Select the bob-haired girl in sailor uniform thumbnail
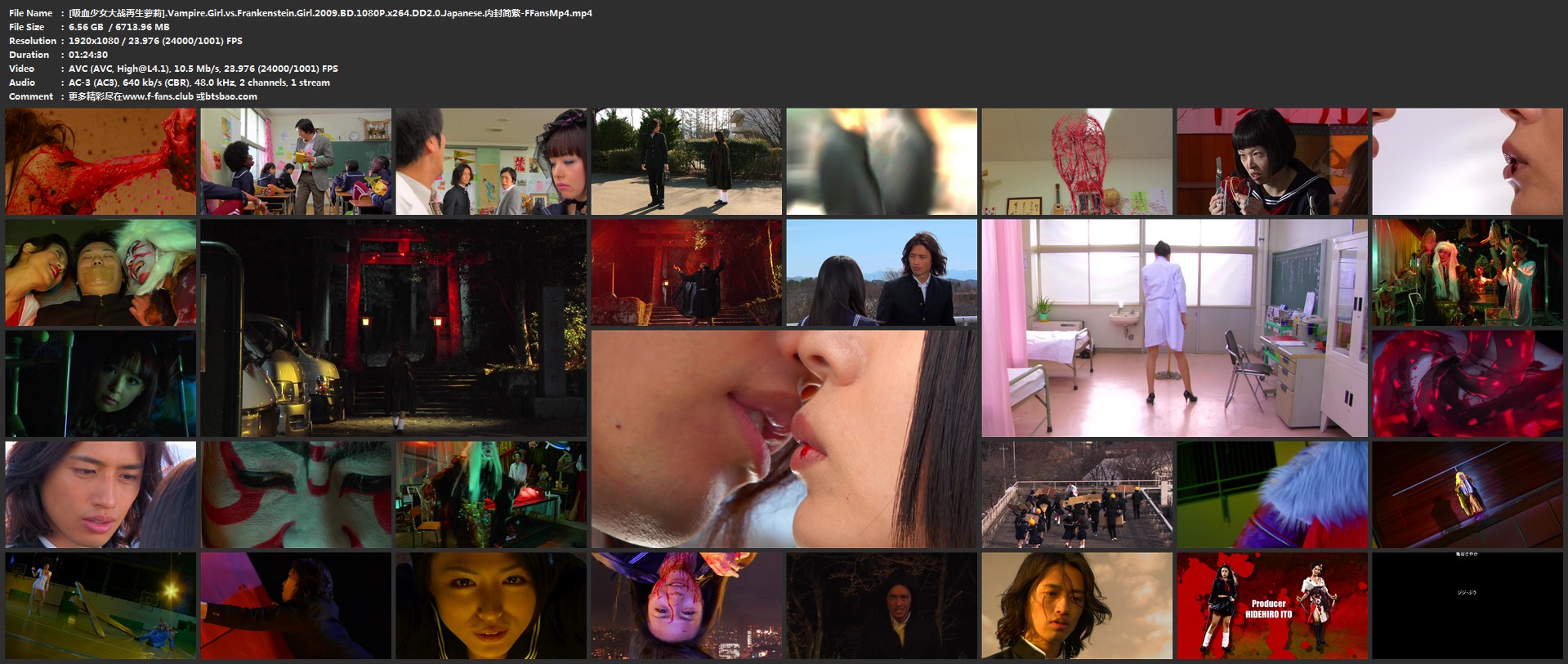This screenshot has height=664, width=1568. 1271,162
